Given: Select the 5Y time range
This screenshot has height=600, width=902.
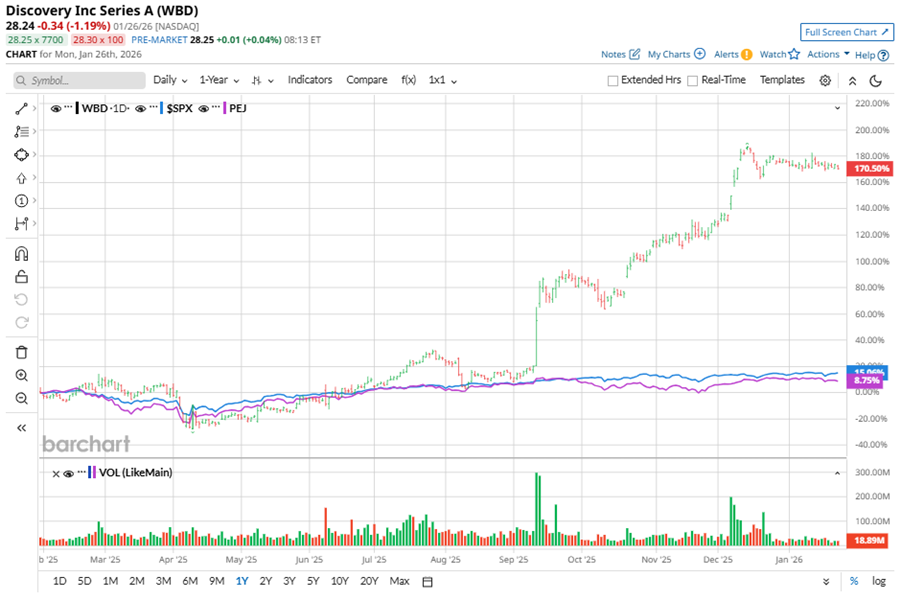Looking at the screenshot, I should click(313, 581).
